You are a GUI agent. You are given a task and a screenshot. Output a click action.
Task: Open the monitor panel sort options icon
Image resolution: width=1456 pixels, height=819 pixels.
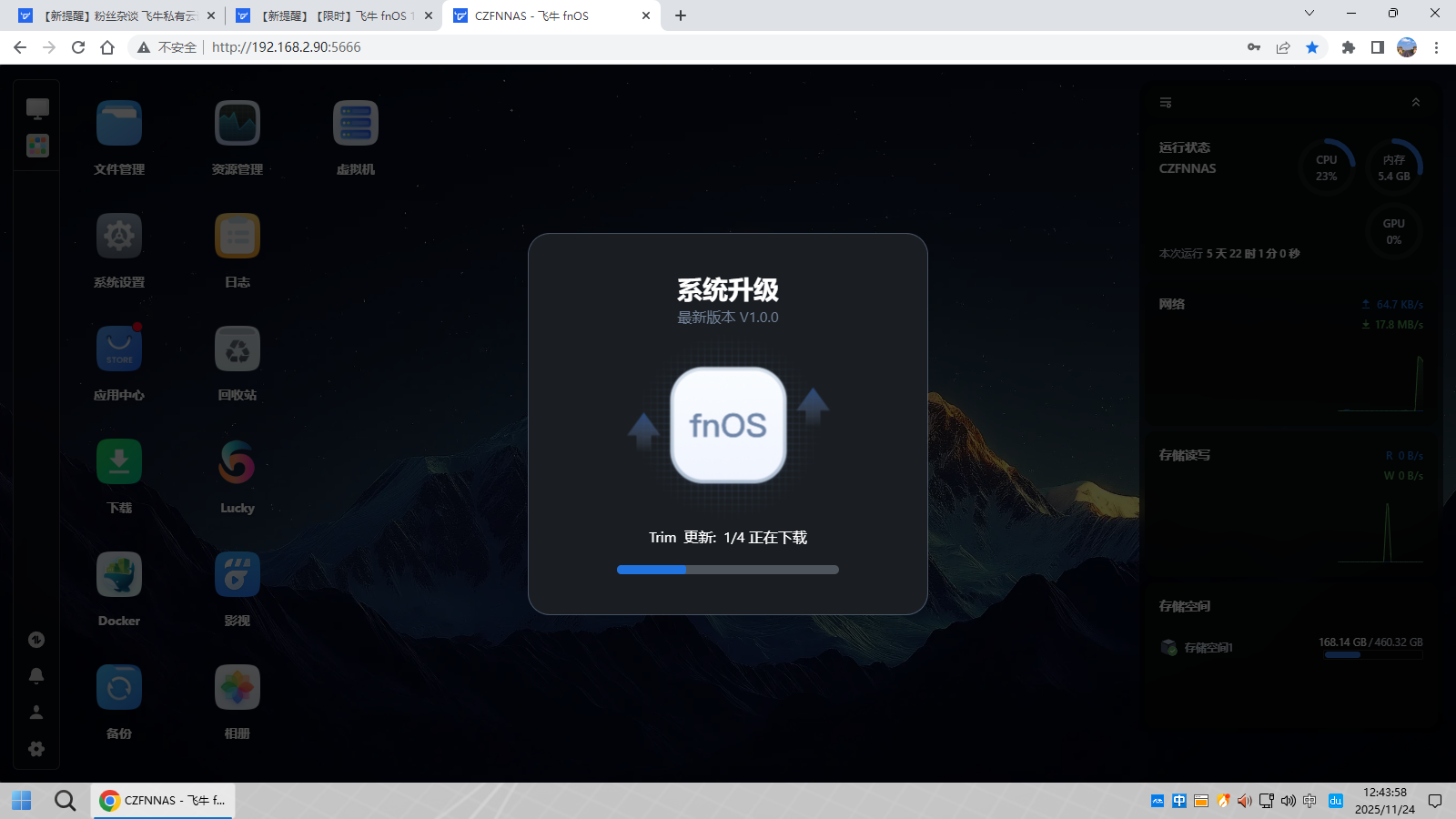pos(1165,102)
